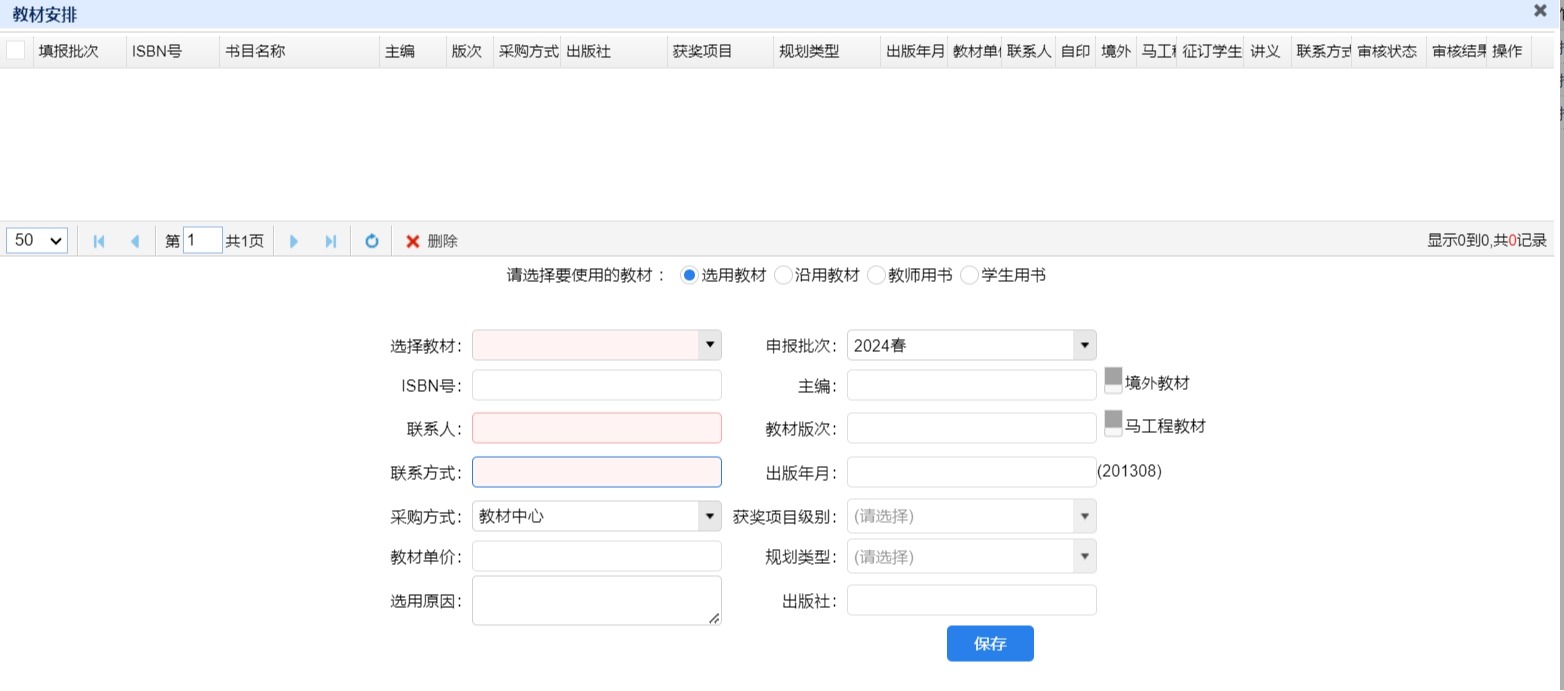The height and width of the screenshot is (691, 1564).
Task: Tick the 境外教材 checkbox
Action: pyautogui.click(x=1113, y=381)
